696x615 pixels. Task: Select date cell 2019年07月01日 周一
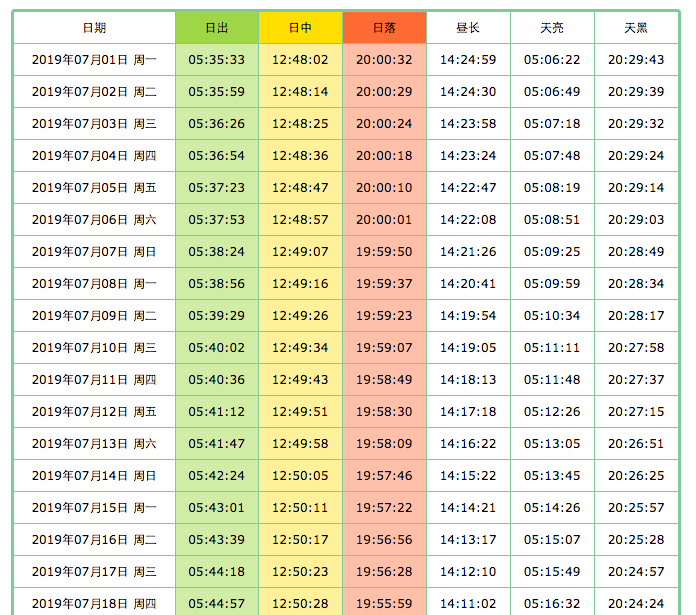[94, 59]
